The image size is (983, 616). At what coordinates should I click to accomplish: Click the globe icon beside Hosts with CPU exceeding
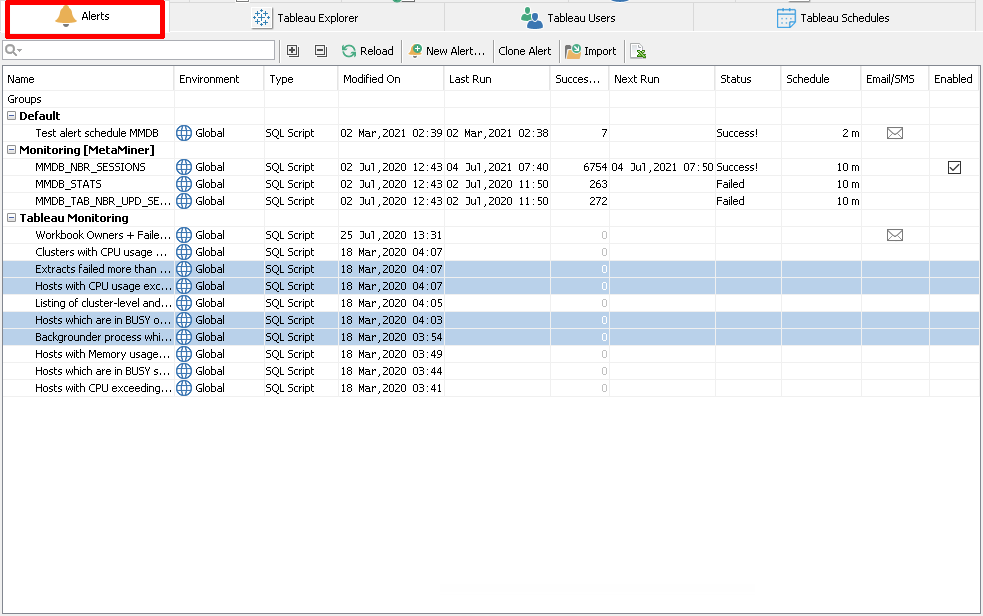click(x=184, y=388)
